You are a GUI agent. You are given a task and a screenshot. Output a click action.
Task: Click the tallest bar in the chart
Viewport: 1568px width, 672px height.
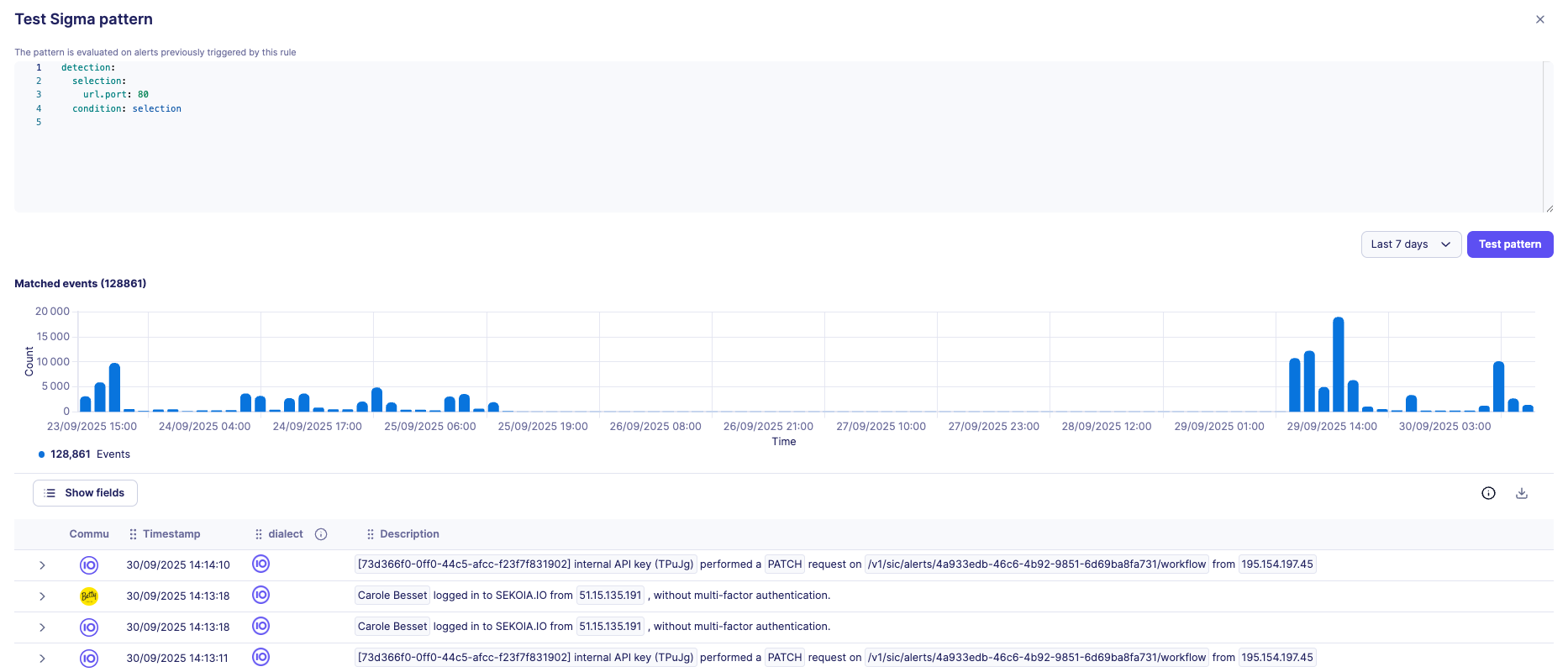coord(1338,365)
